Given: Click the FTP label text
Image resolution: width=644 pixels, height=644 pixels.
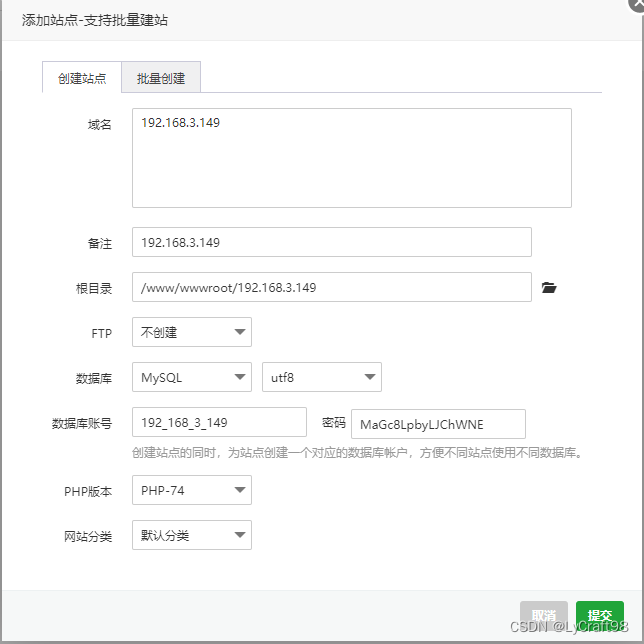Looking at the screenshot, I should (x=101, y=334).
